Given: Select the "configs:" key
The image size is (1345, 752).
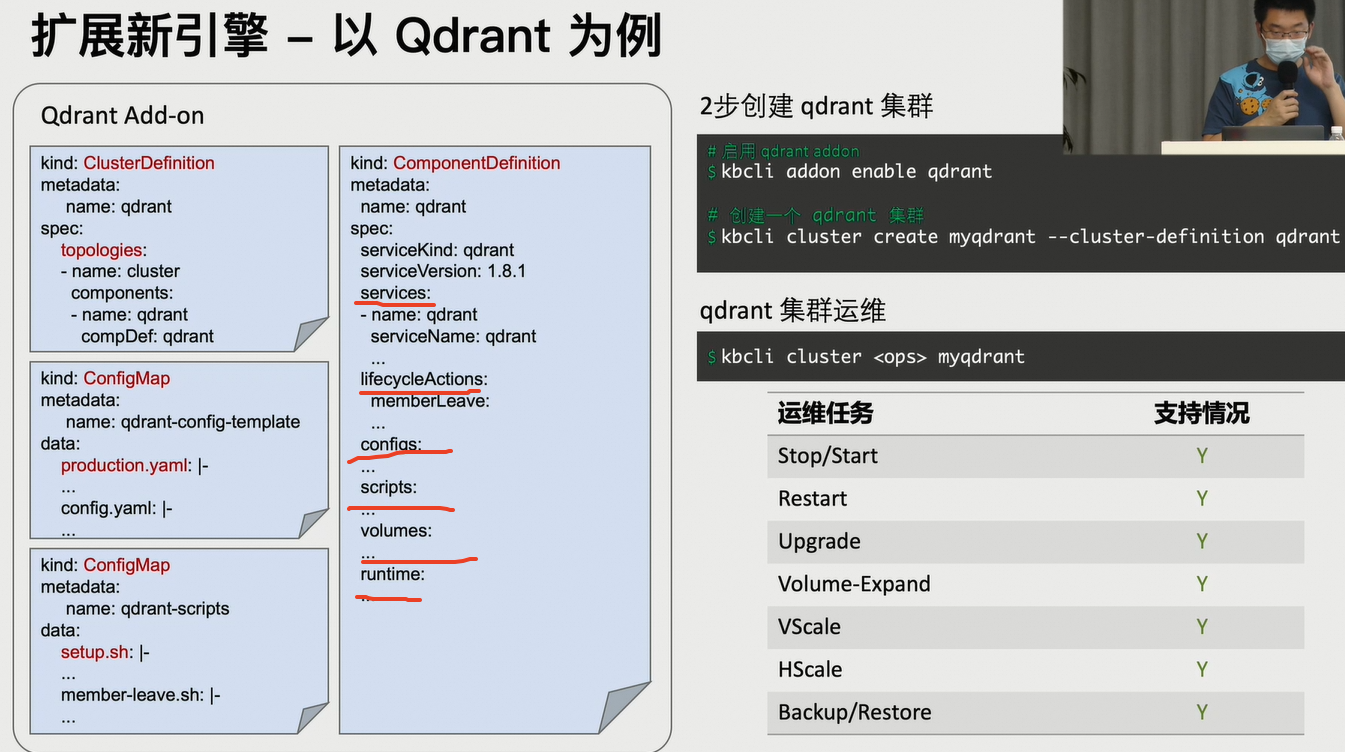Looking at the screenshot, I should click(x=391, y=444).
